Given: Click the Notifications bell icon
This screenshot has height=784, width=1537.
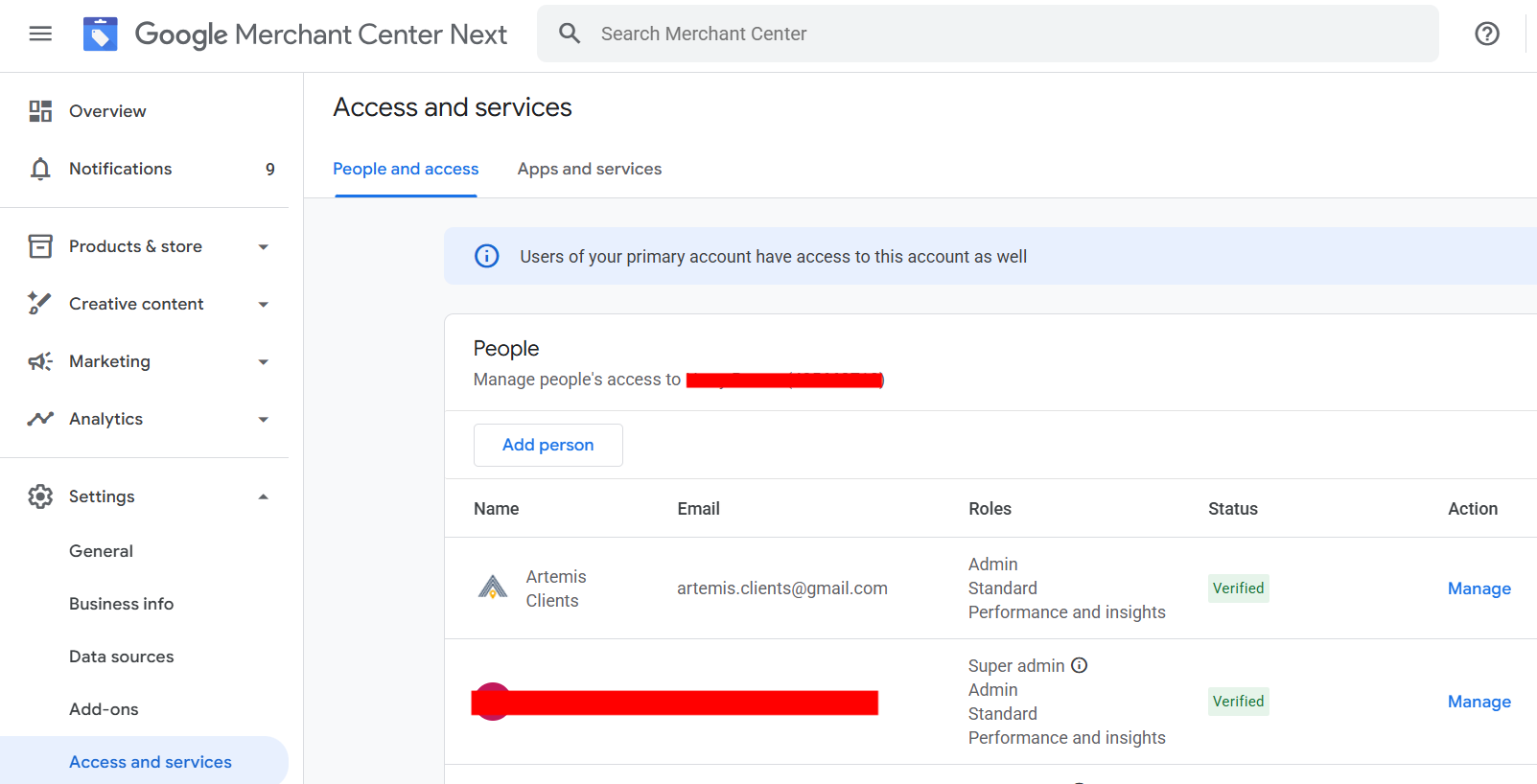Looking at the screenshot, I should [40, 169].
